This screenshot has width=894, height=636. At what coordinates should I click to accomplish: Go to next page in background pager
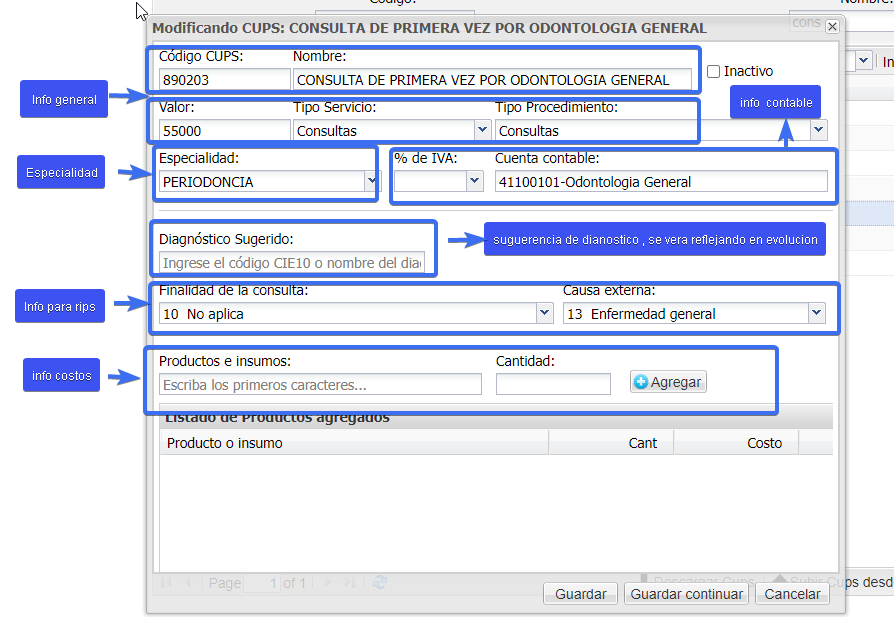[328, 582]
